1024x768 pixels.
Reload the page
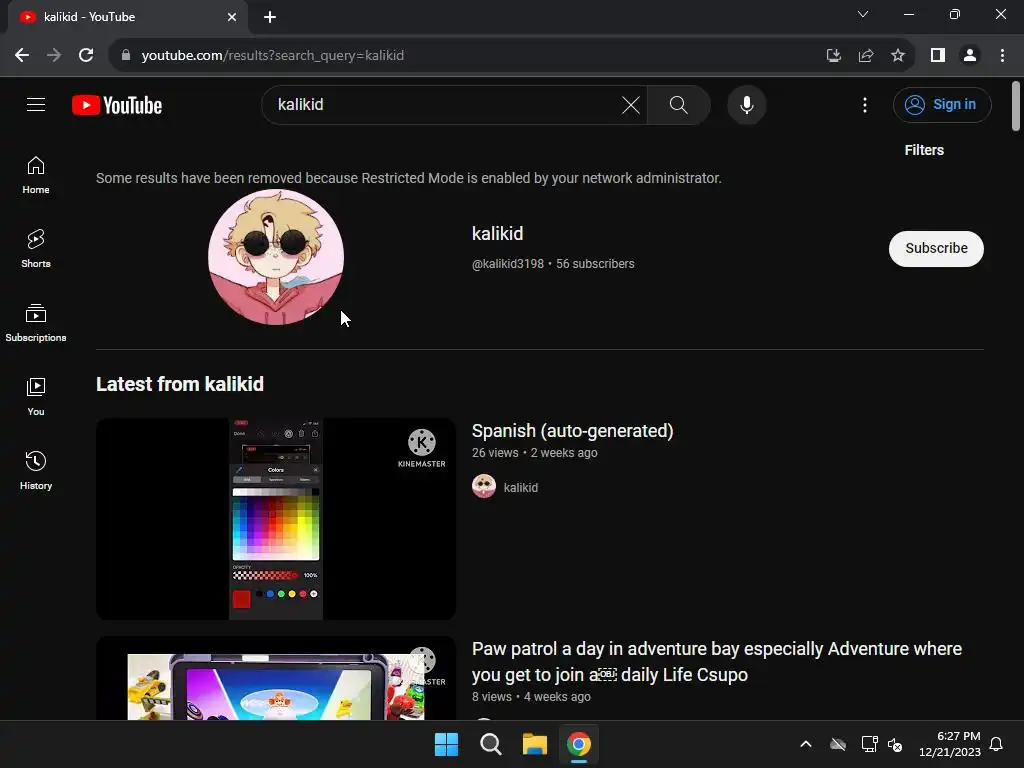click(x=86, y=56)
